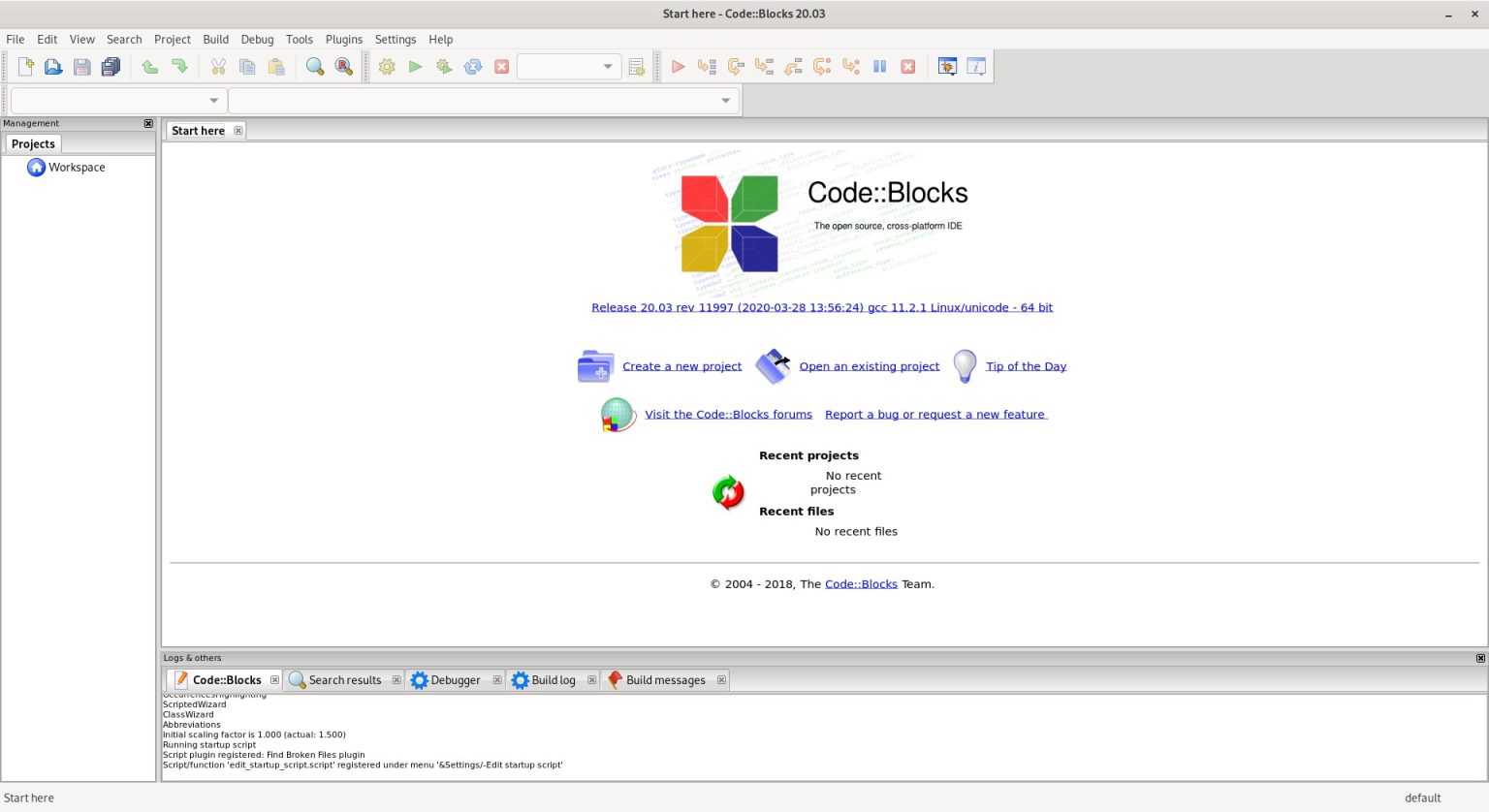Click the Step into instruction debugger icon
Screen dimensions: 1489x812
coord(851,67)
